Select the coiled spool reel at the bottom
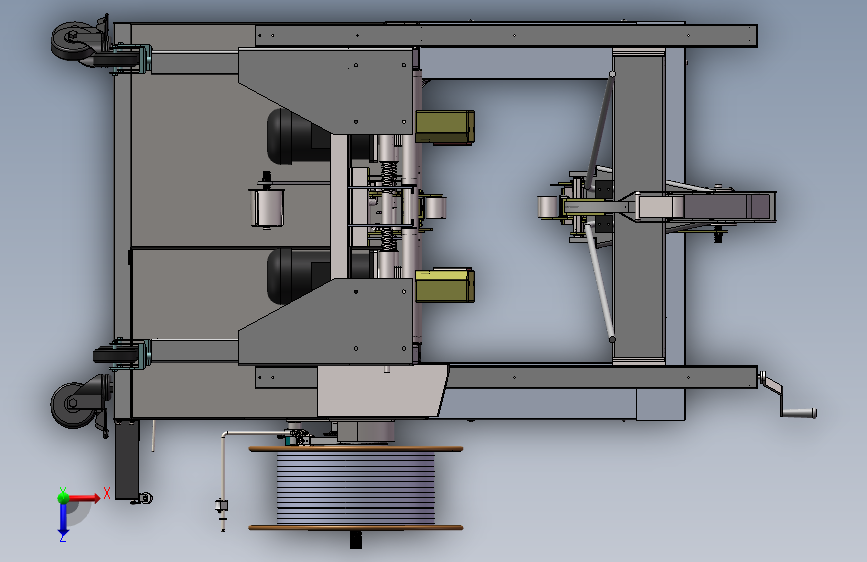867x562 pixels. tap(356, 488)
